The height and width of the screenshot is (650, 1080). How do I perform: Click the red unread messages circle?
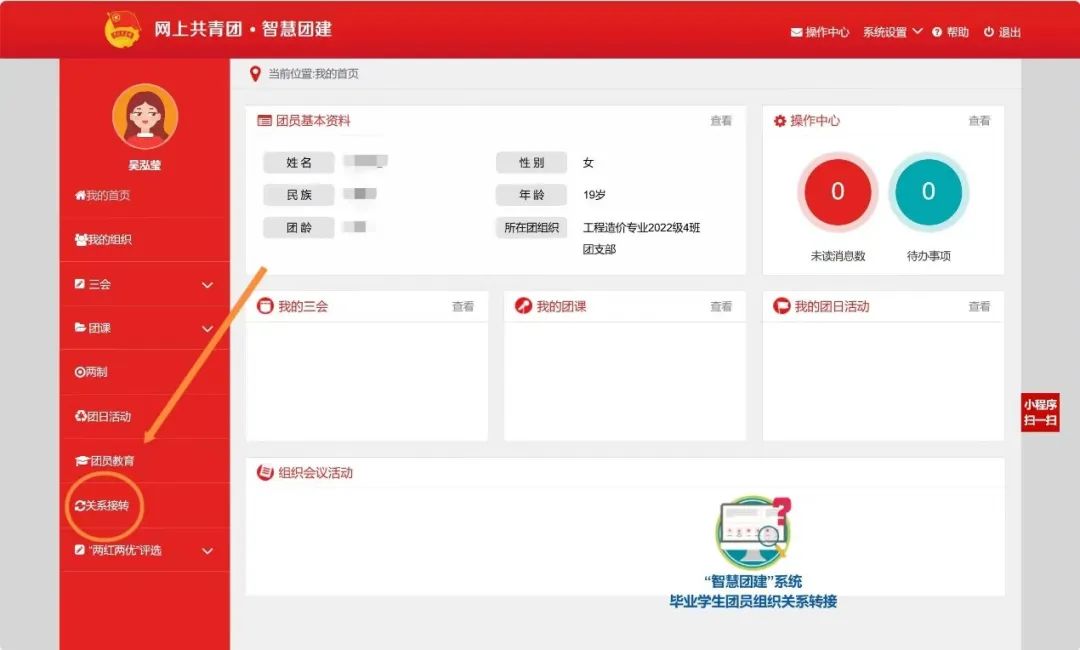click(x=838, y=192)
